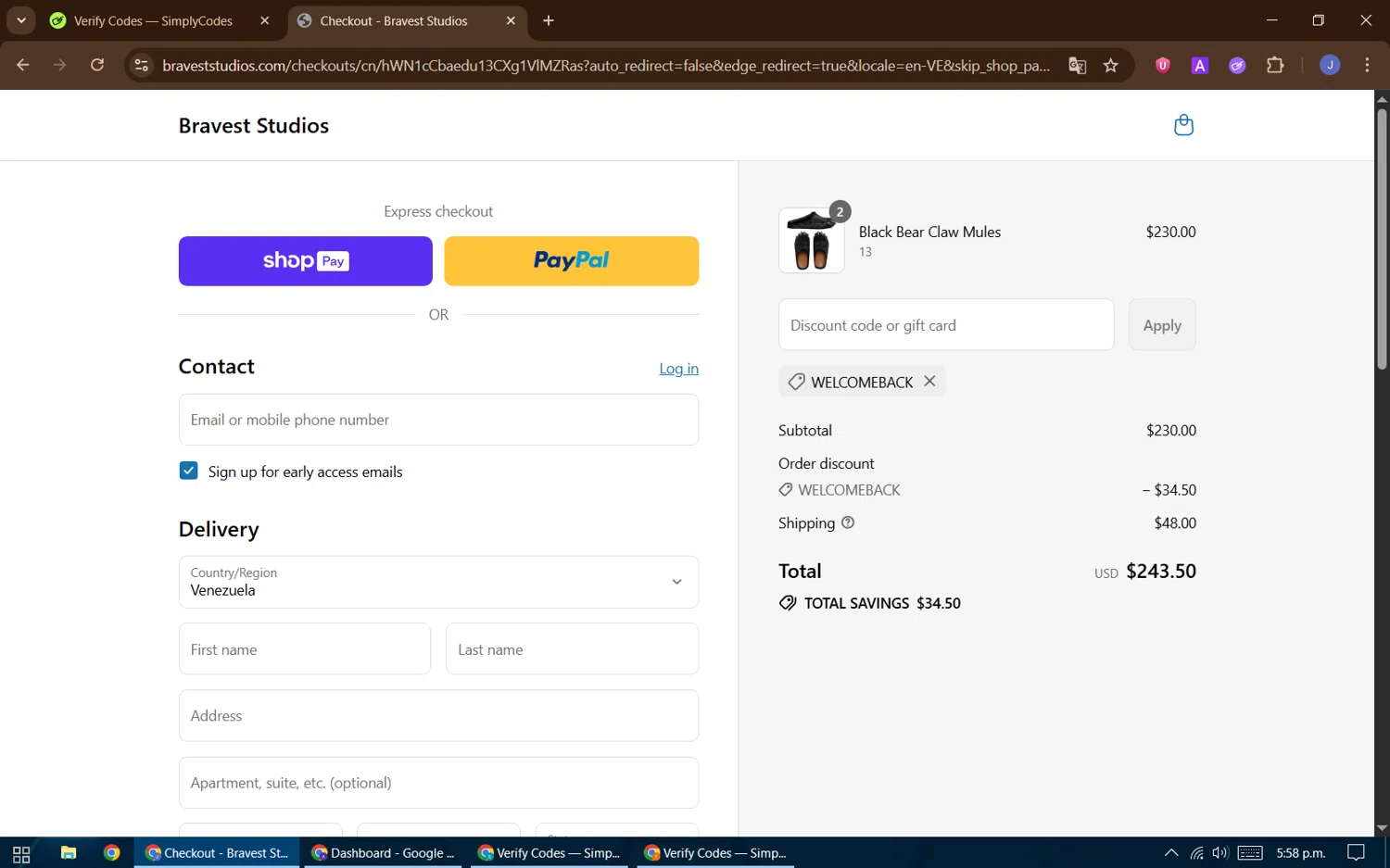The height and width of the screenshot is (868, 1390).
Task: Bookmark this page with the star icon
Action: point(1111,65)
